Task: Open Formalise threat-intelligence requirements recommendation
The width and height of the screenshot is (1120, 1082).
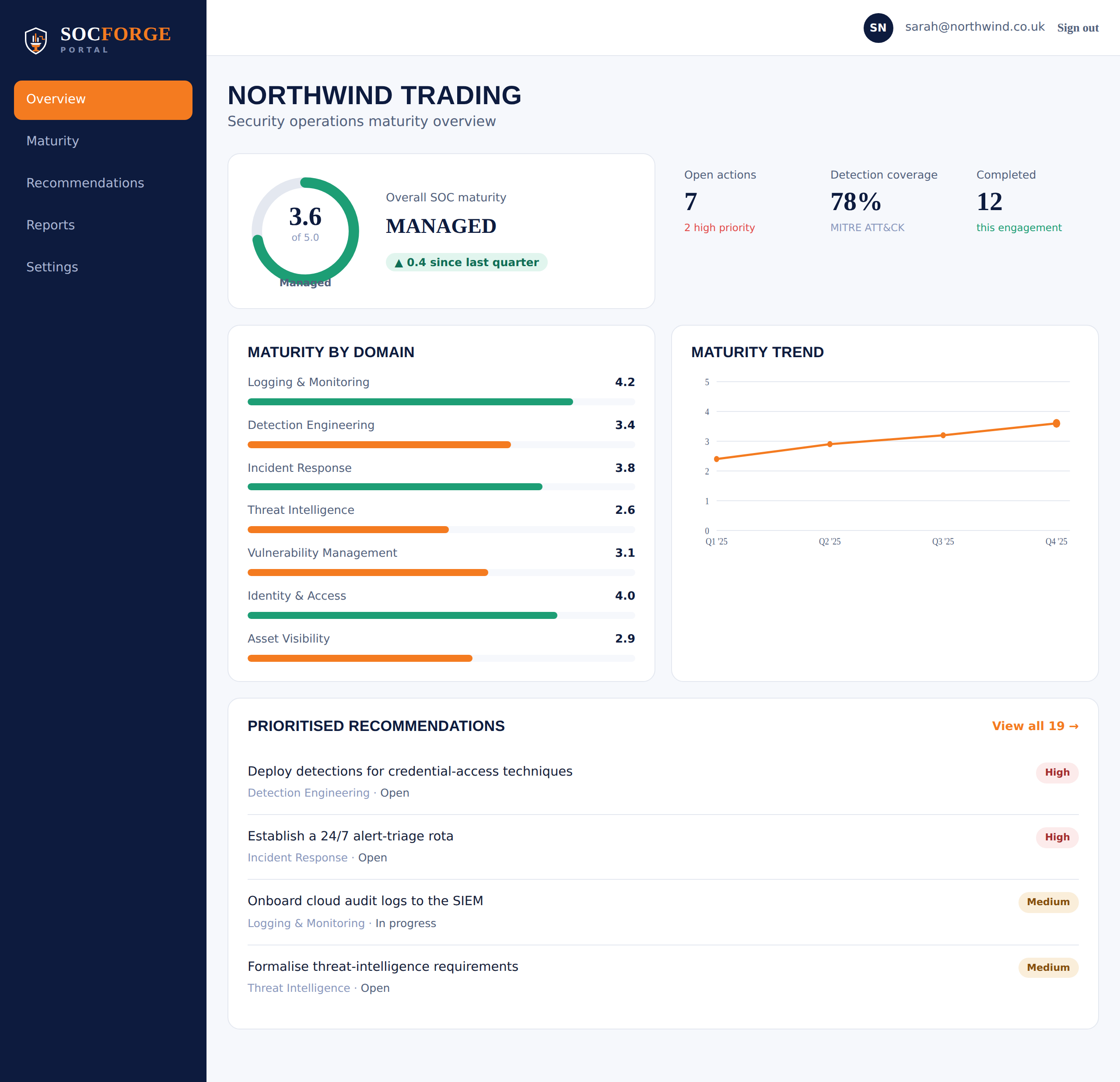Action: coord(383,966)
